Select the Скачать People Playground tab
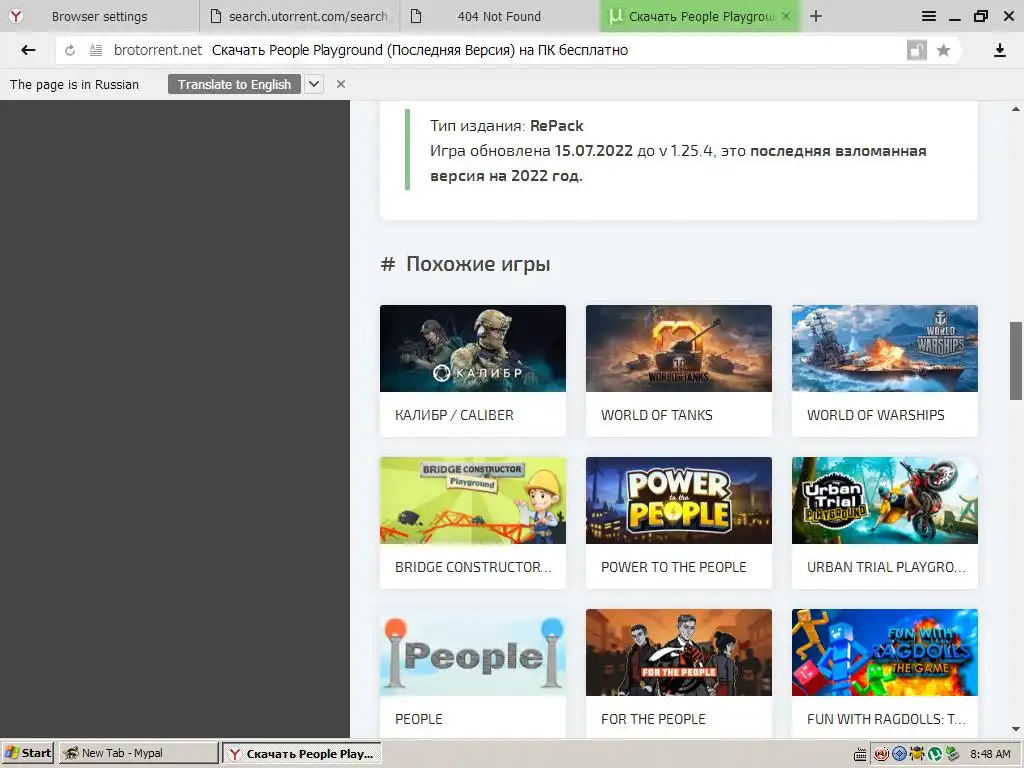This screenshot has width=1024, height=768. 699,16
